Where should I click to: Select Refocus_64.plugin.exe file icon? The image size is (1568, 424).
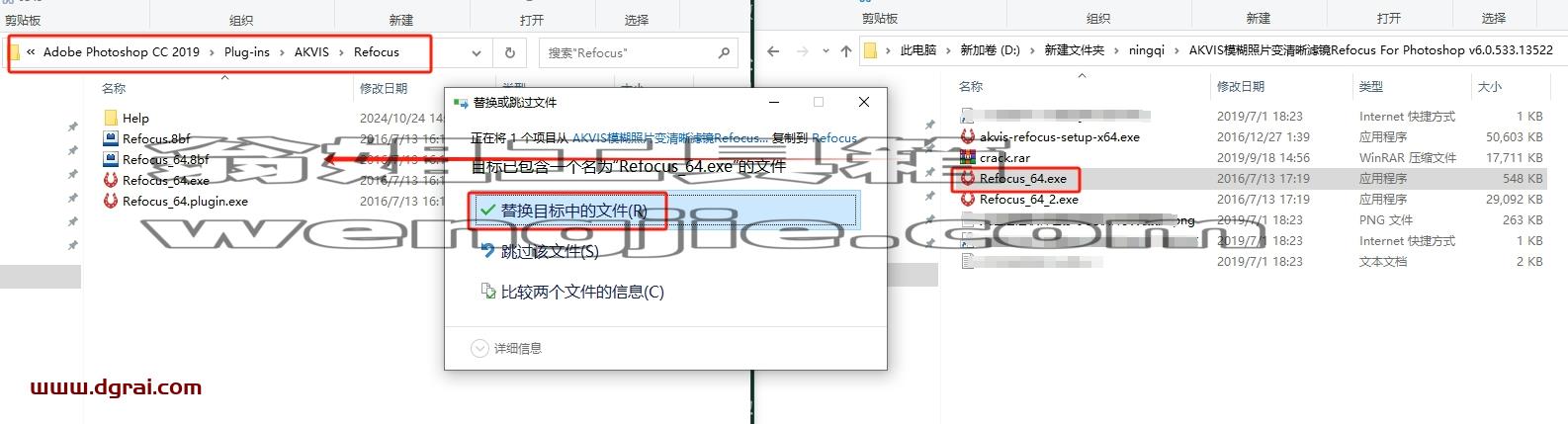[x=111, y=201]
